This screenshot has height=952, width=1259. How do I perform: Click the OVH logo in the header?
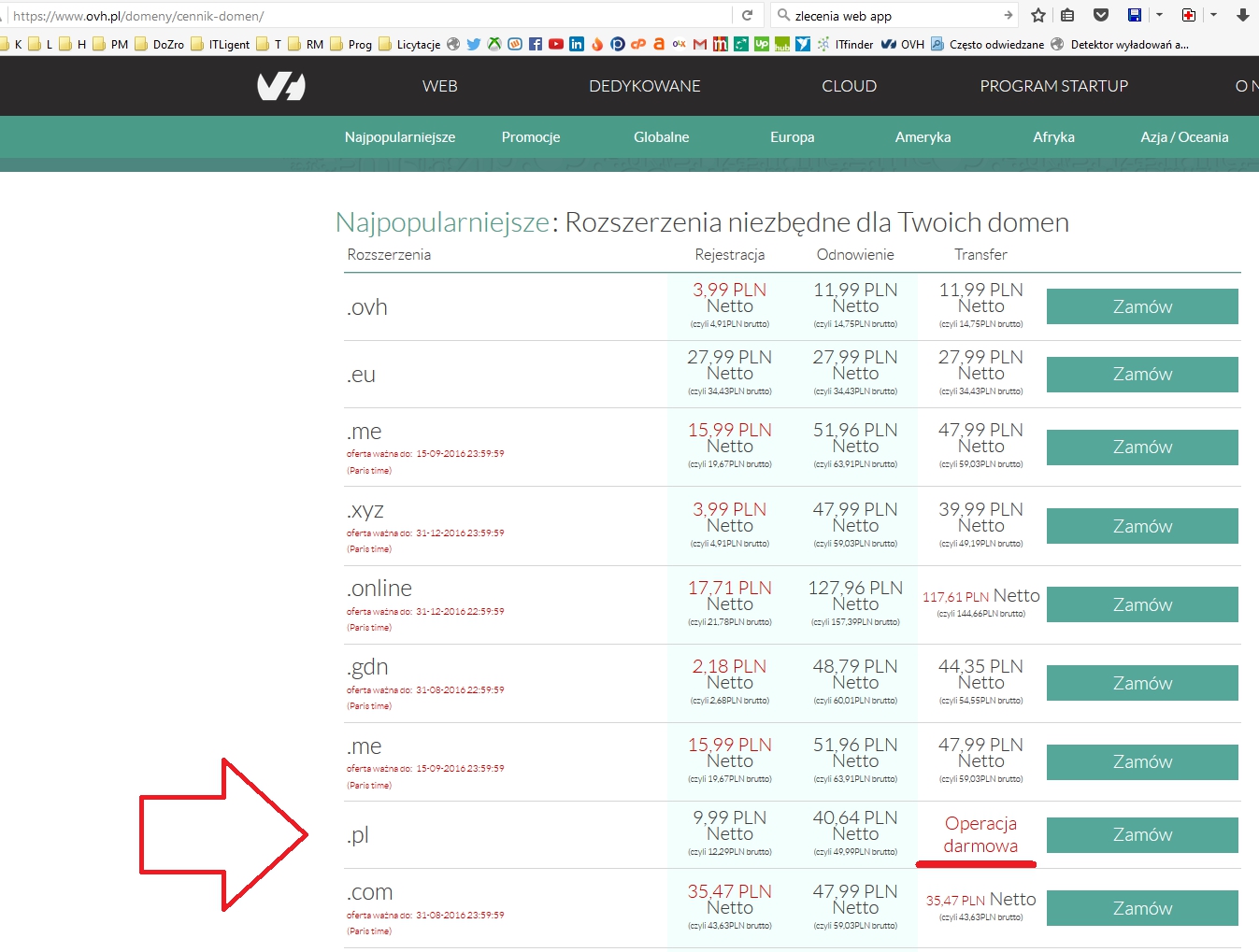click(x=281, y=86)
